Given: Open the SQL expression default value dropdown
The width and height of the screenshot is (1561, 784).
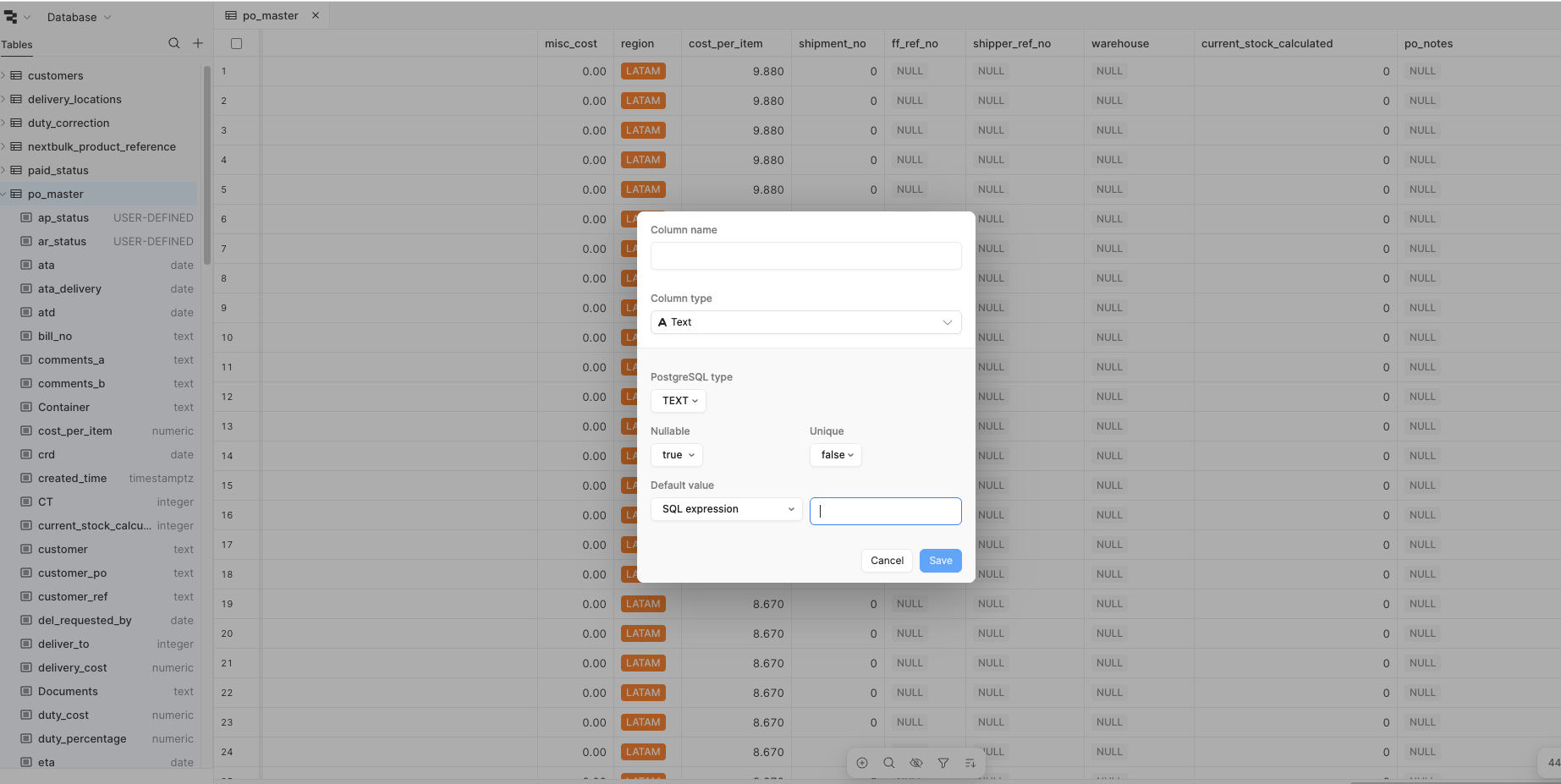Looking at the screenshot, I should pyautogui.click(x=726, y=509).
